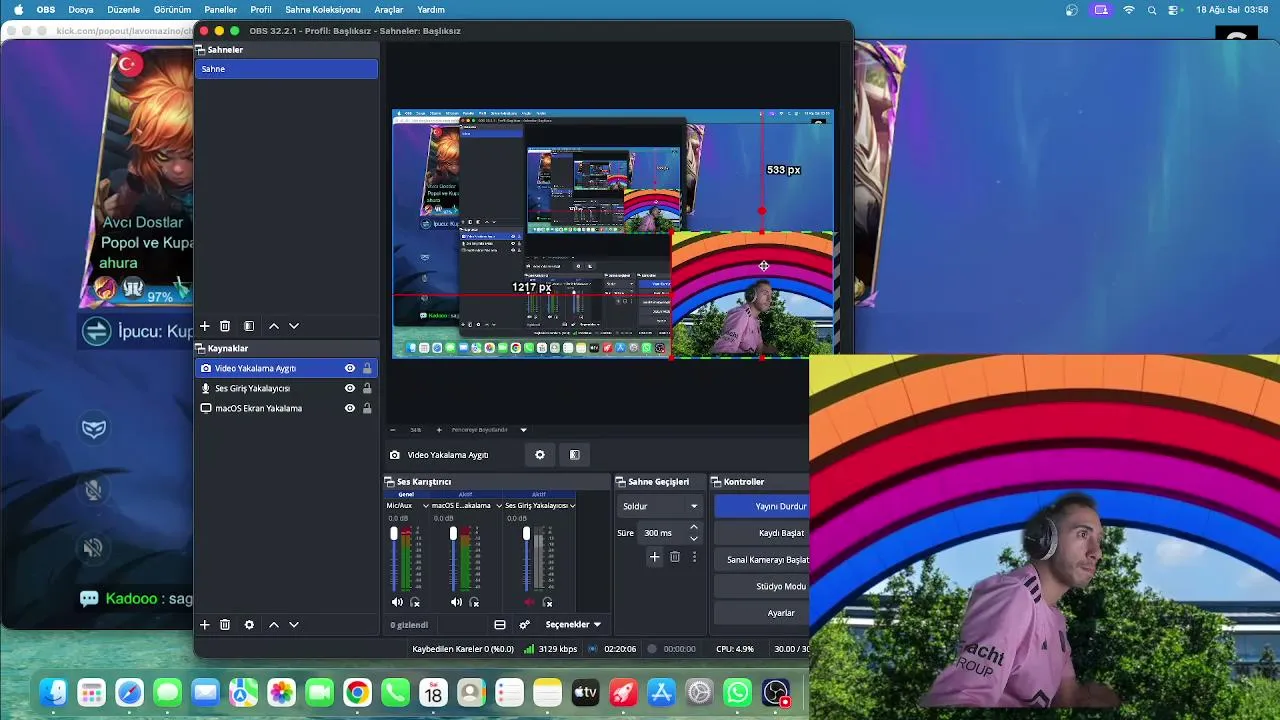Open Spotlight search in the menu bar
1280x720 pixels.
click(x=1152, y=10)
